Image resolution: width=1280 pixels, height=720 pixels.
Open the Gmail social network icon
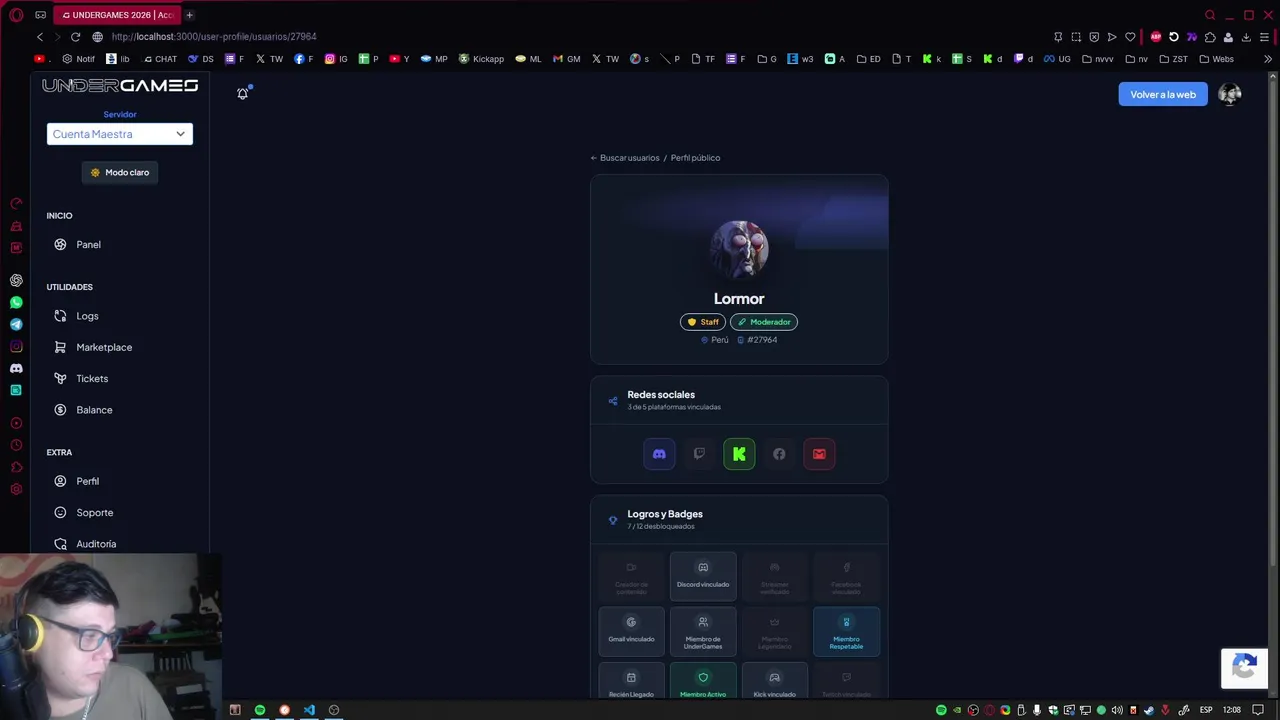(819, 454)
